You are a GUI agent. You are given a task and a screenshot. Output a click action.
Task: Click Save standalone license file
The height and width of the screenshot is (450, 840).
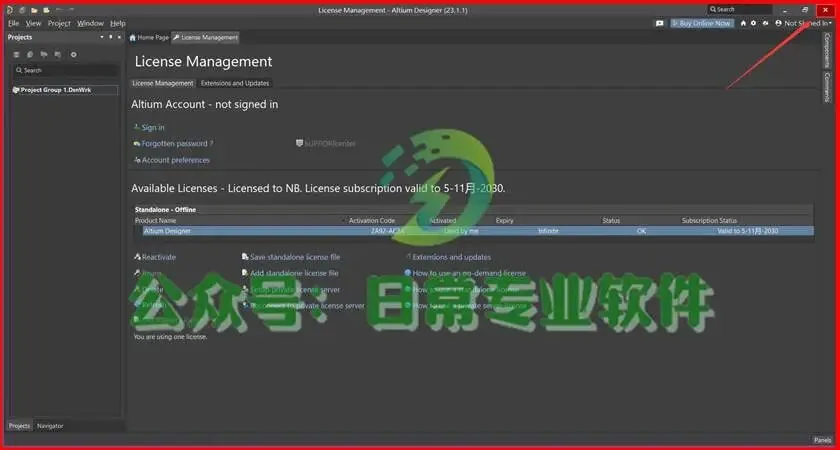(x=295, y=257)
